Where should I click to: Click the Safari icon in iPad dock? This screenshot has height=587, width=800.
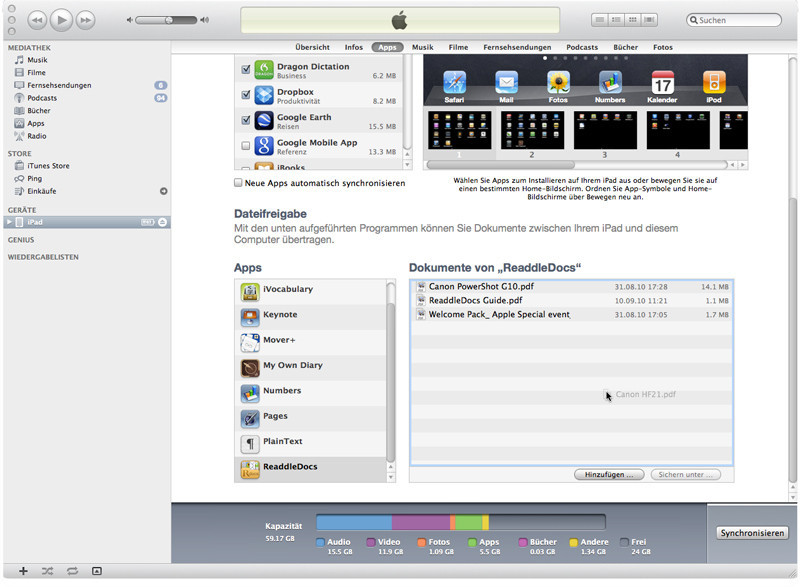coord(454,83)
